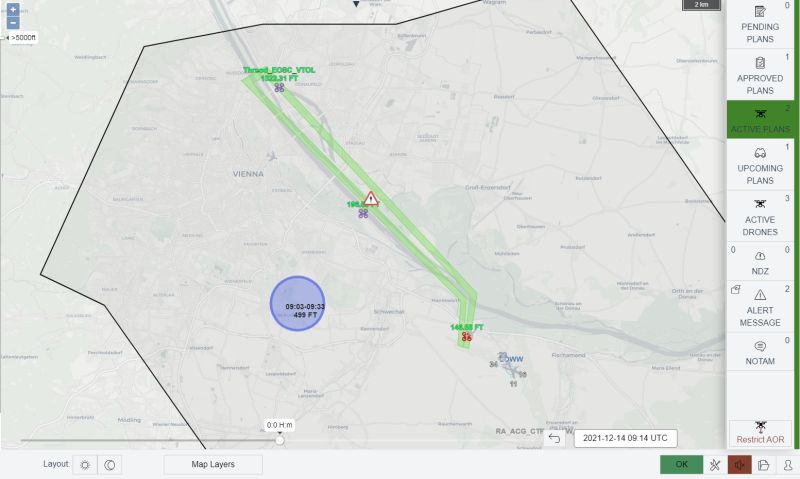Viewport: 800px width, 479px height.
Task: Reset time with the undo arrow icon
Action: coord(555,438)
